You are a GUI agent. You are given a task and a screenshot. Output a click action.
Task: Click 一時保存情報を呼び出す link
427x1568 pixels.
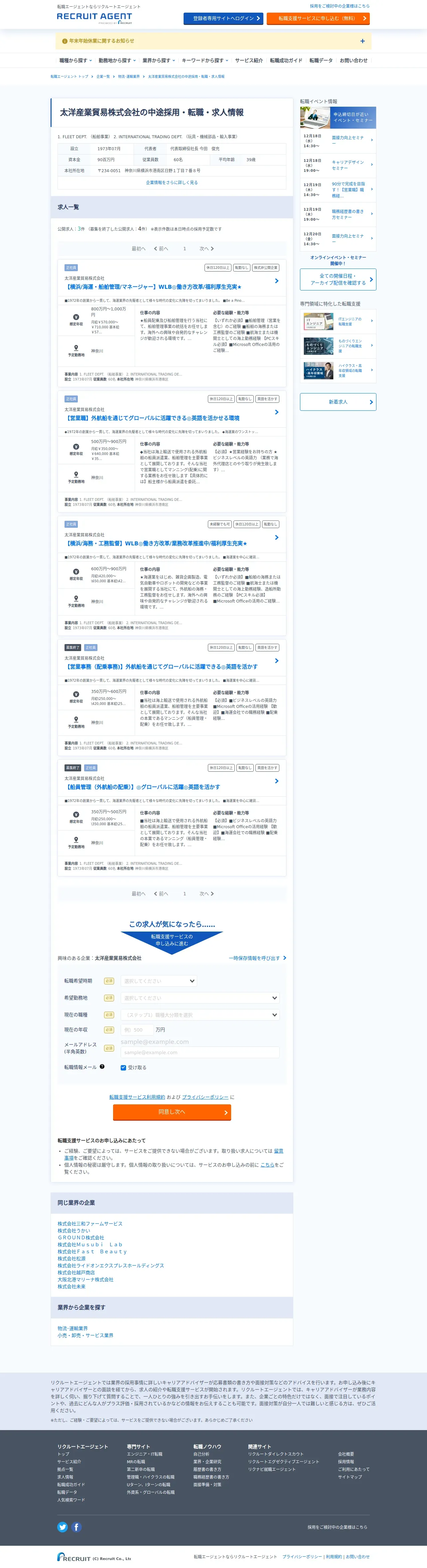(x=257, y=958)
